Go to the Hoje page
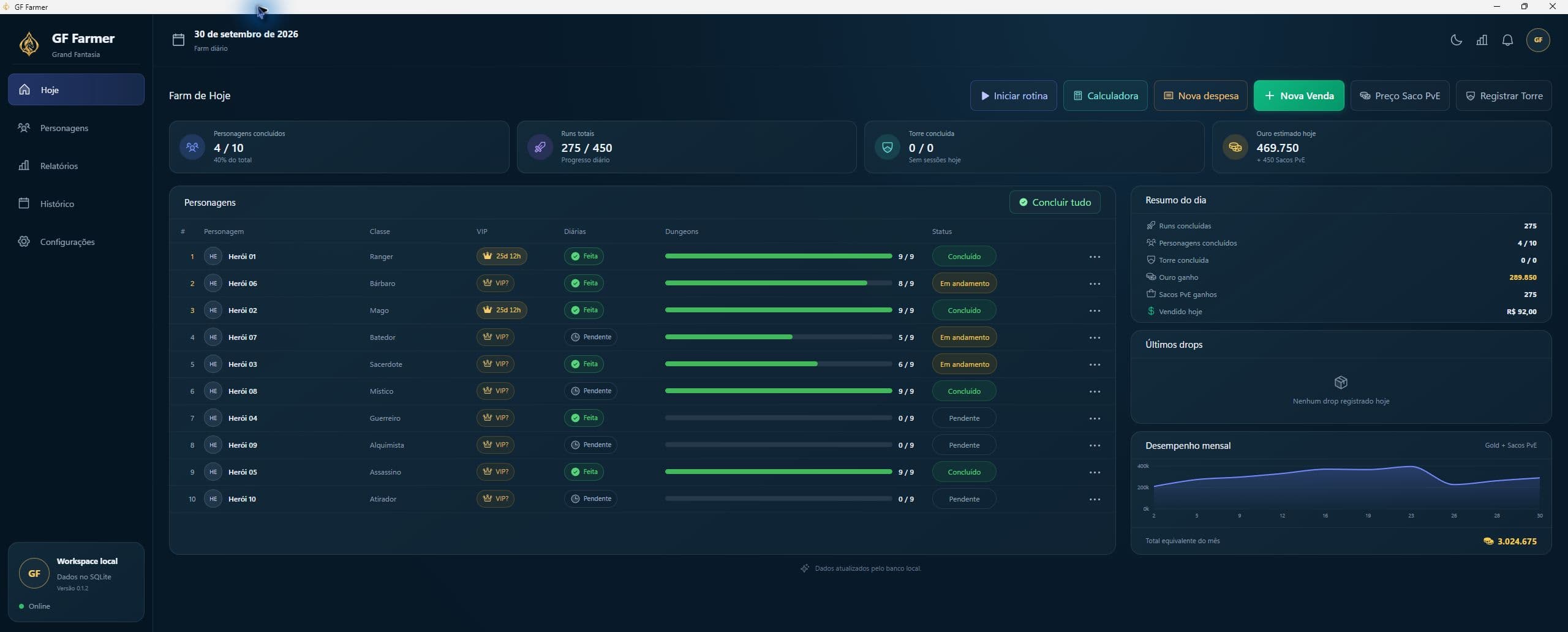 point(76,89)
